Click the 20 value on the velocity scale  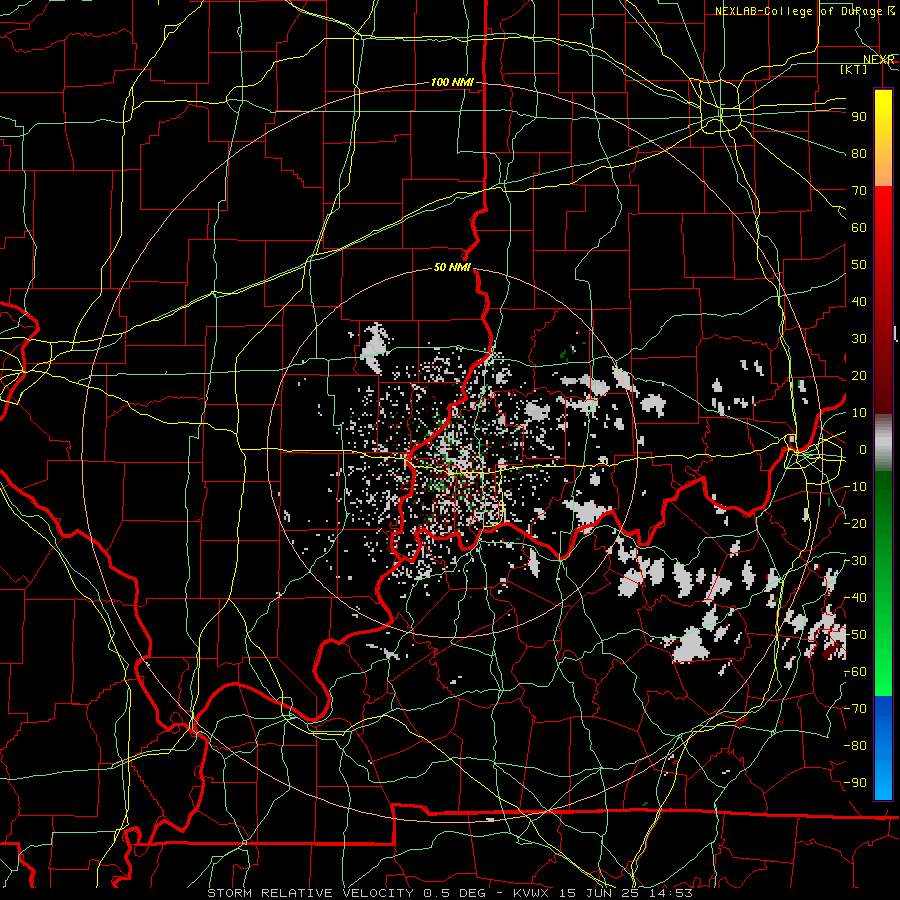click(859, 376)
